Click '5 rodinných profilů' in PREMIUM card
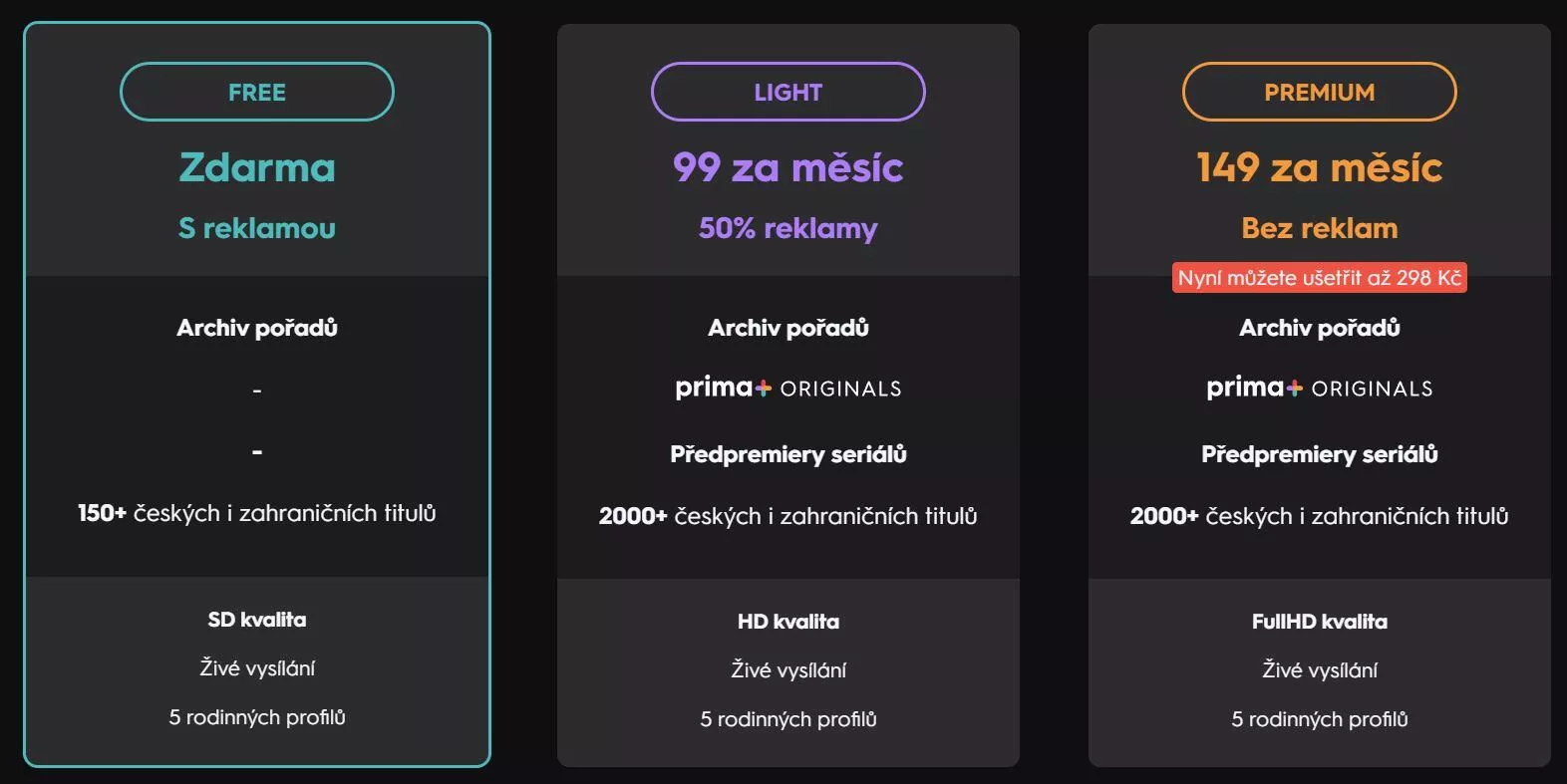The width and height of the screenshot is (1567, 784). coord(1320,719)
